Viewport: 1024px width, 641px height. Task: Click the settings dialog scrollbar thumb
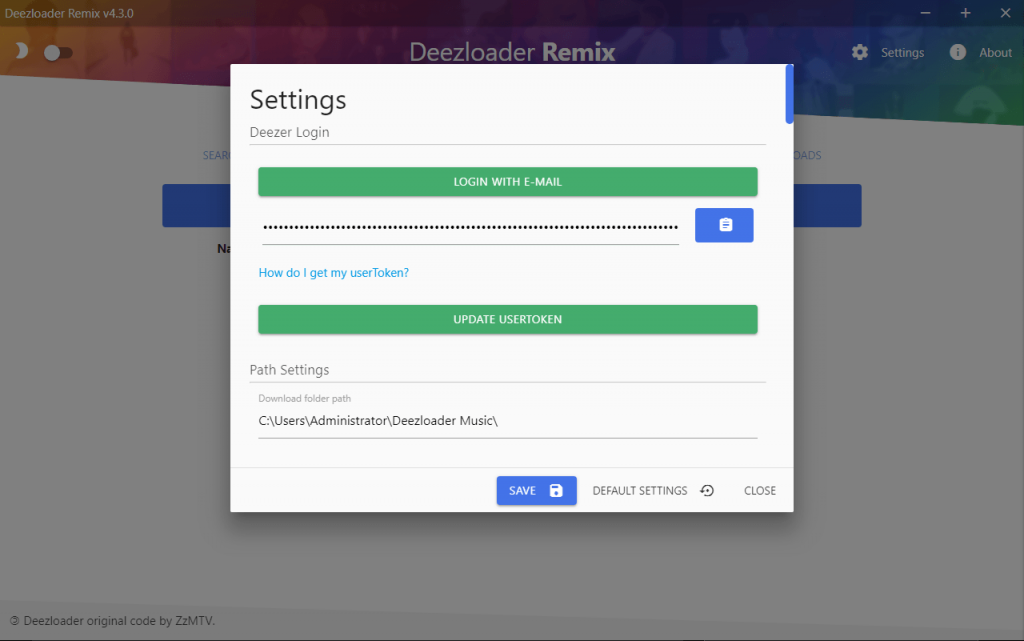789,94
